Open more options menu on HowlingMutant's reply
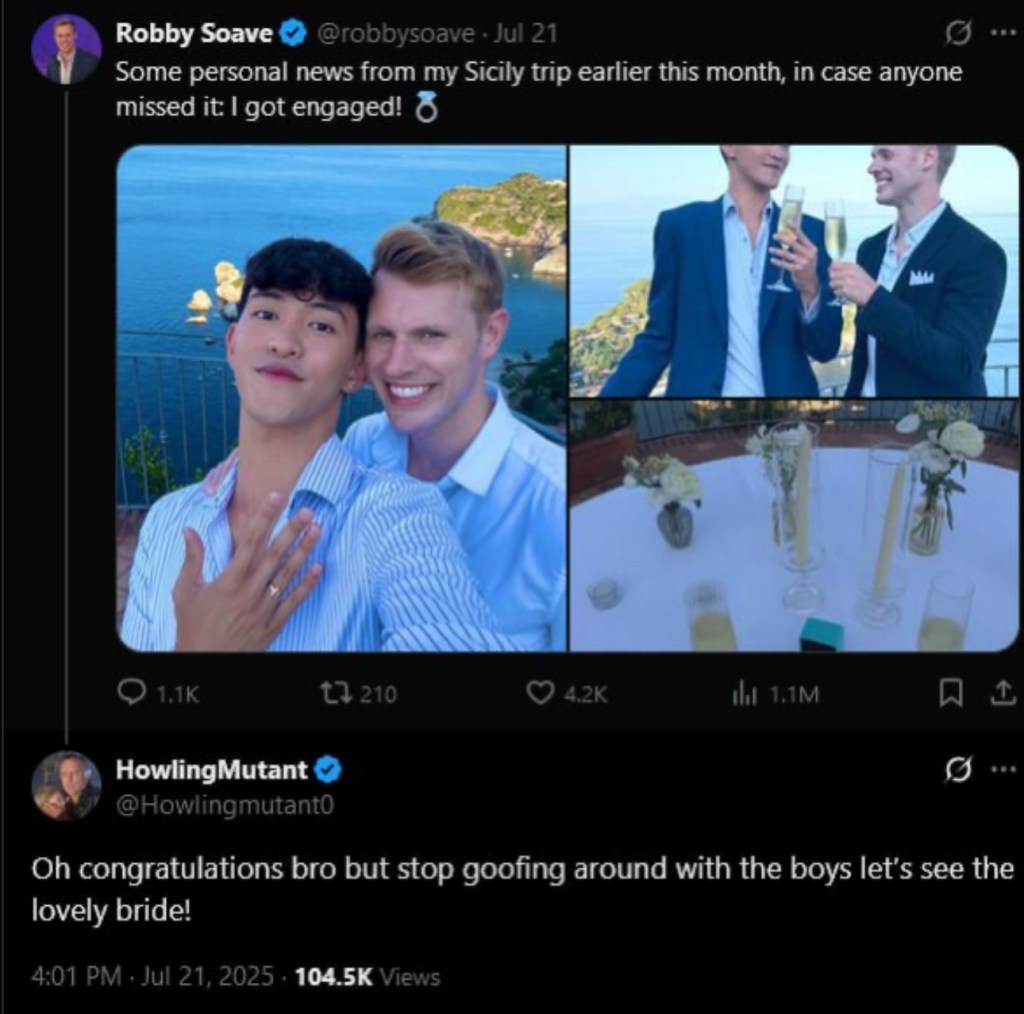Image resolution: width=1024 pixels, height=1014 pixels. (x=1003, y=769)
